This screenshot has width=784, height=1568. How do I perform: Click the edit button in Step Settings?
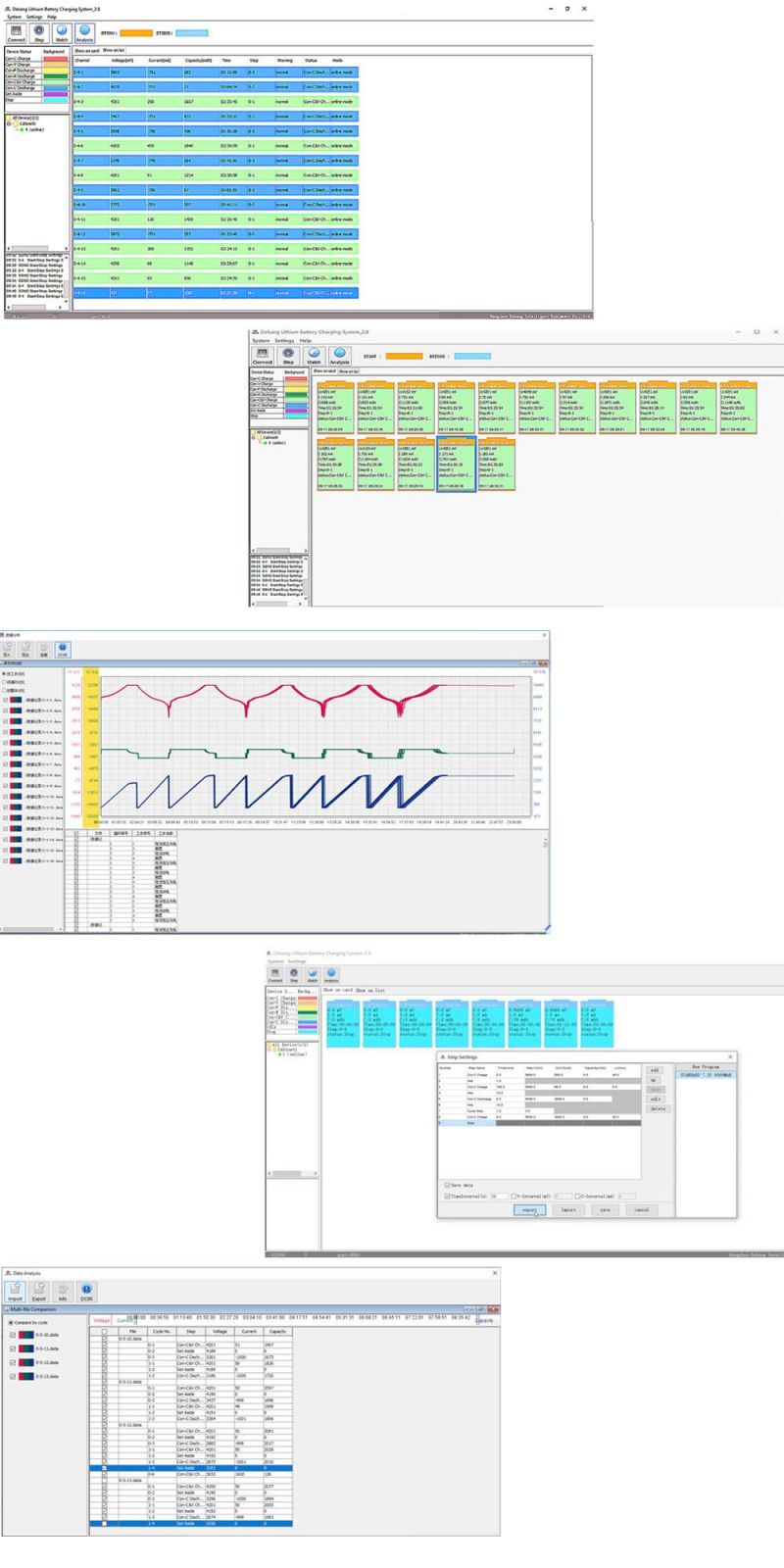655,1100
